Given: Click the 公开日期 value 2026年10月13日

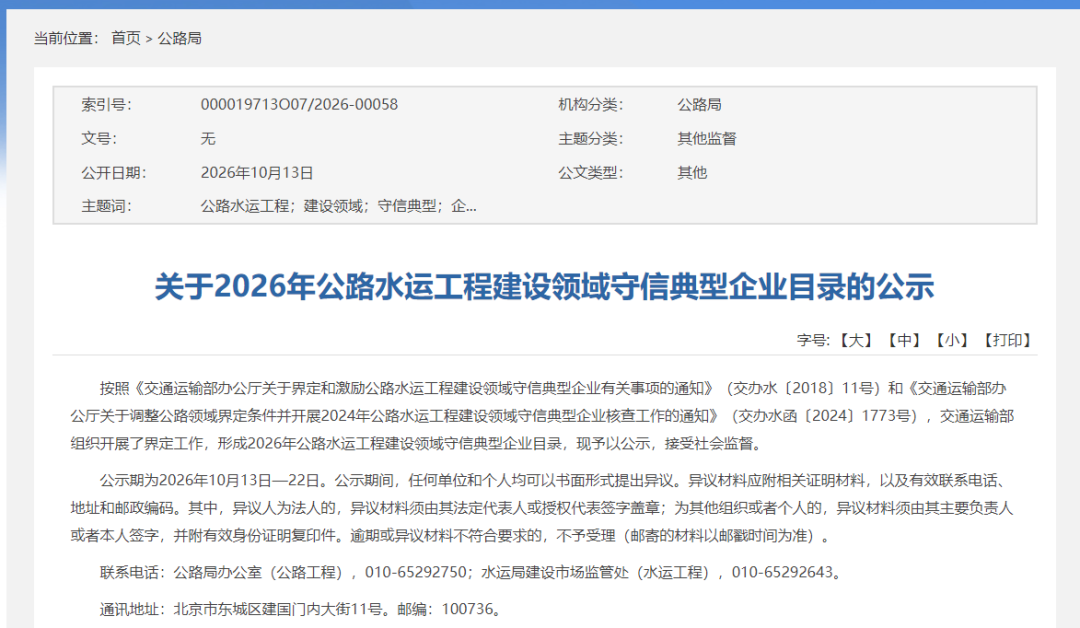Looking at the screenshot, I should (x=257, y=173).
